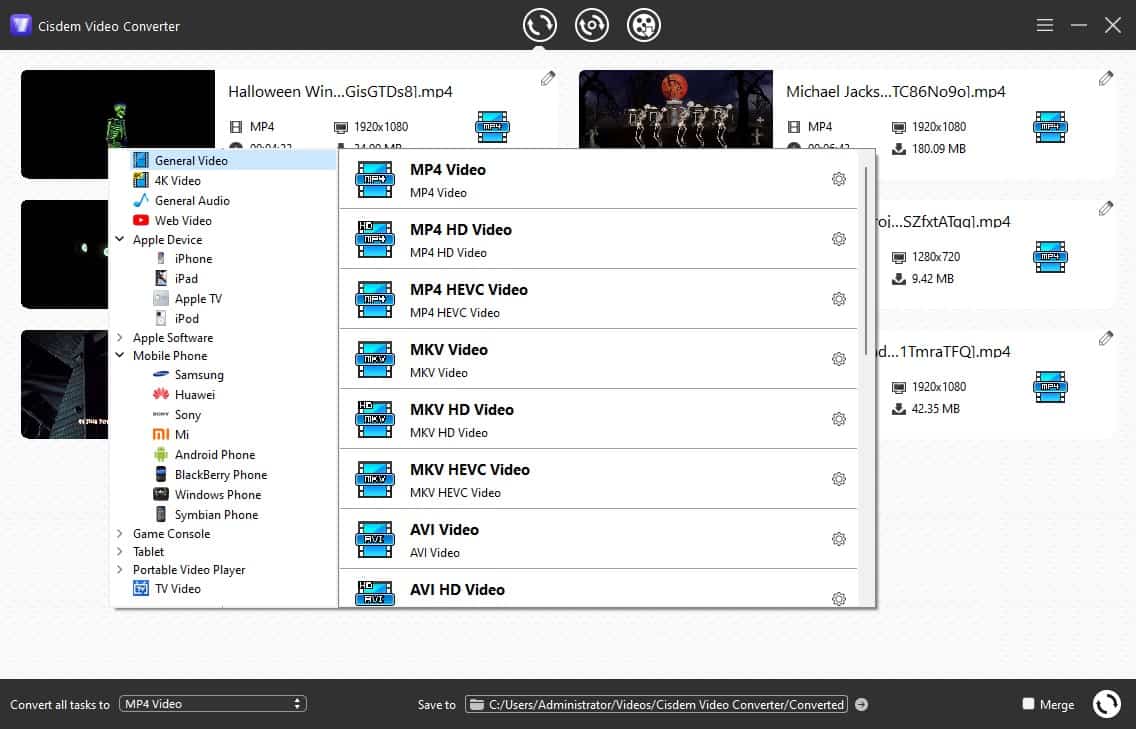Expand the Game Console category
Screen dimensions: 1136x729
120,533
